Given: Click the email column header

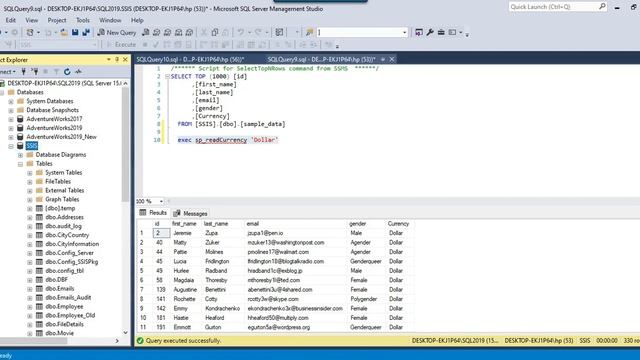Looking at the screenshot, I should point(296,224).
